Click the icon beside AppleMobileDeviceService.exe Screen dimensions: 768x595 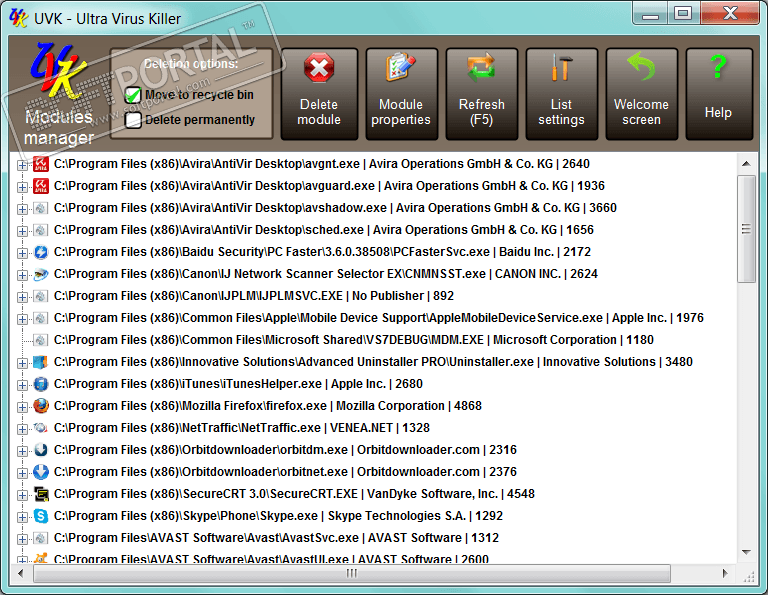tap(41, 318)
